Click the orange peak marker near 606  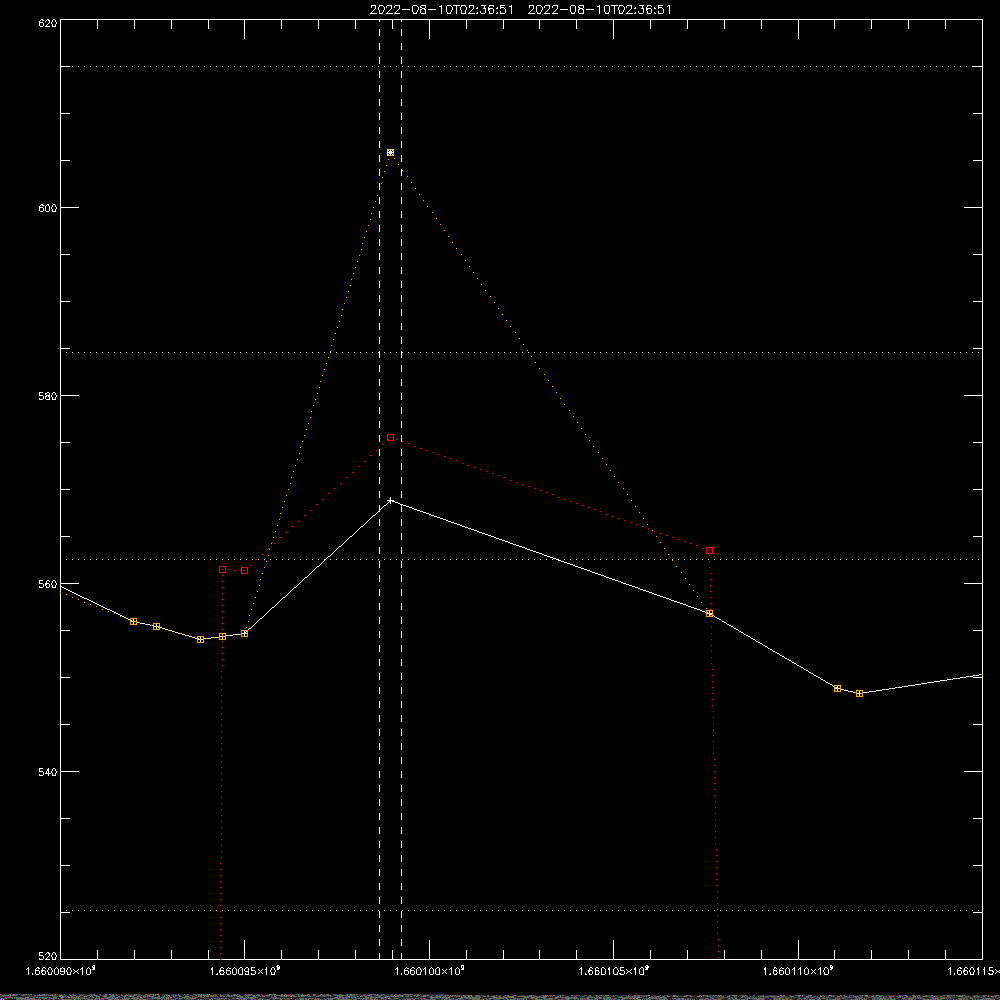tap(390, 152)
